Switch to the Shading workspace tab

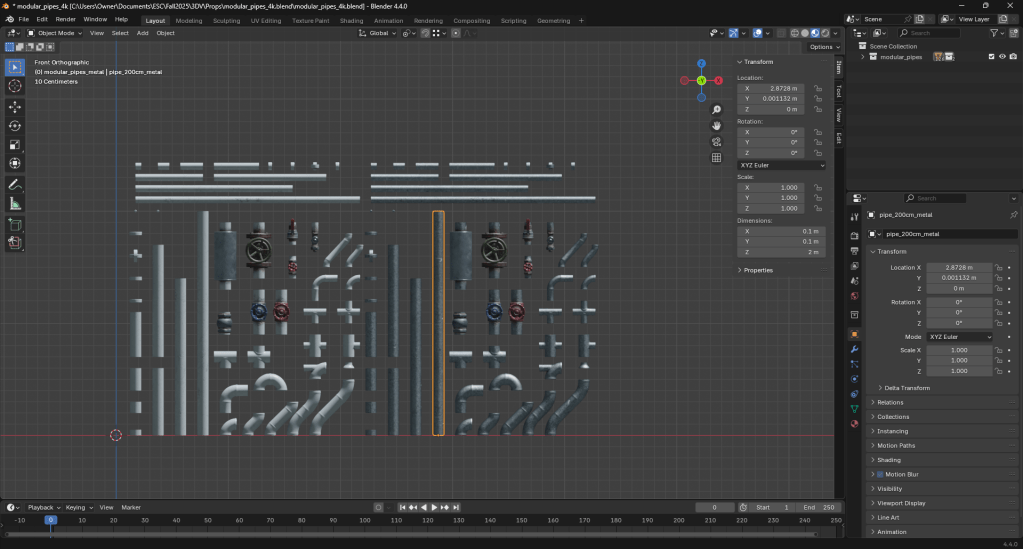[x=351, y=20]
